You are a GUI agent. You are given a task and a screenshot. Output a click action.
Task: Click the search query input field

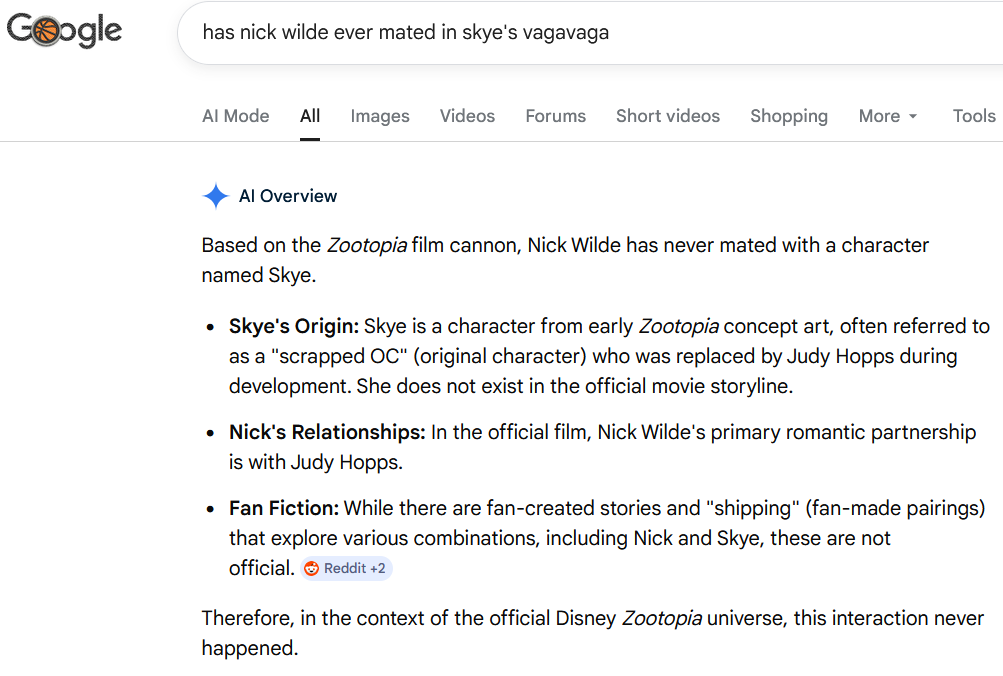coord(588,32)
